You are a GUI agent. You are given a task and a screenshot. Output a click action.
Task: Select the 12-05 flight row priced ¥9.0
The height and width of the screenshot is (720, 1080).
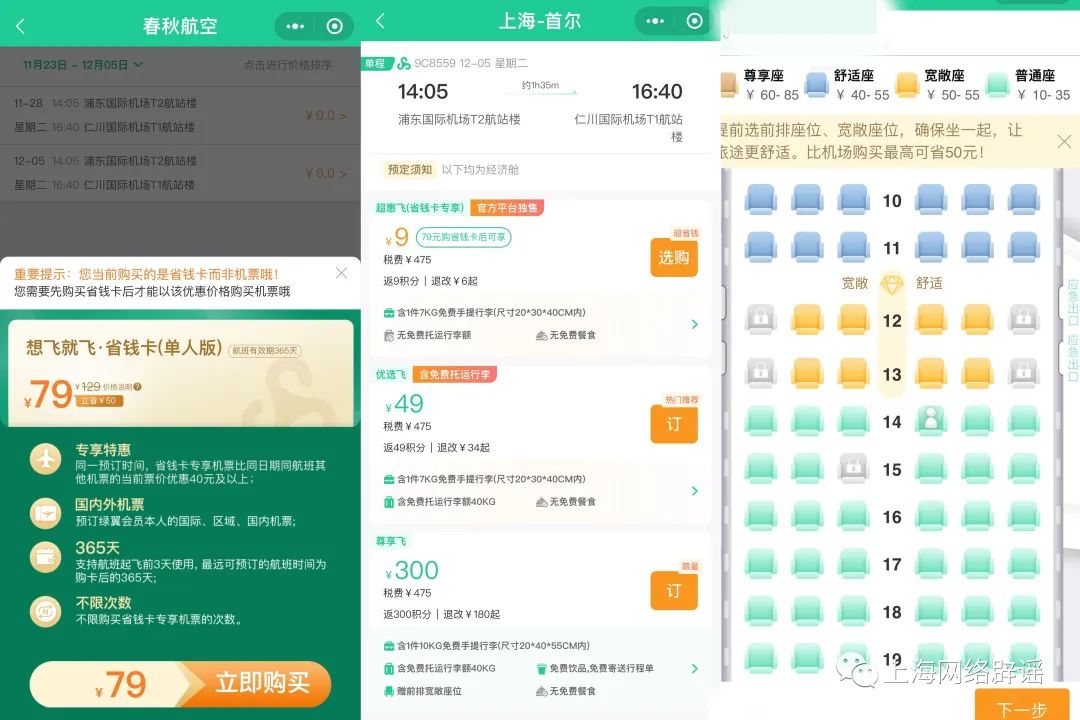(180, 173)
